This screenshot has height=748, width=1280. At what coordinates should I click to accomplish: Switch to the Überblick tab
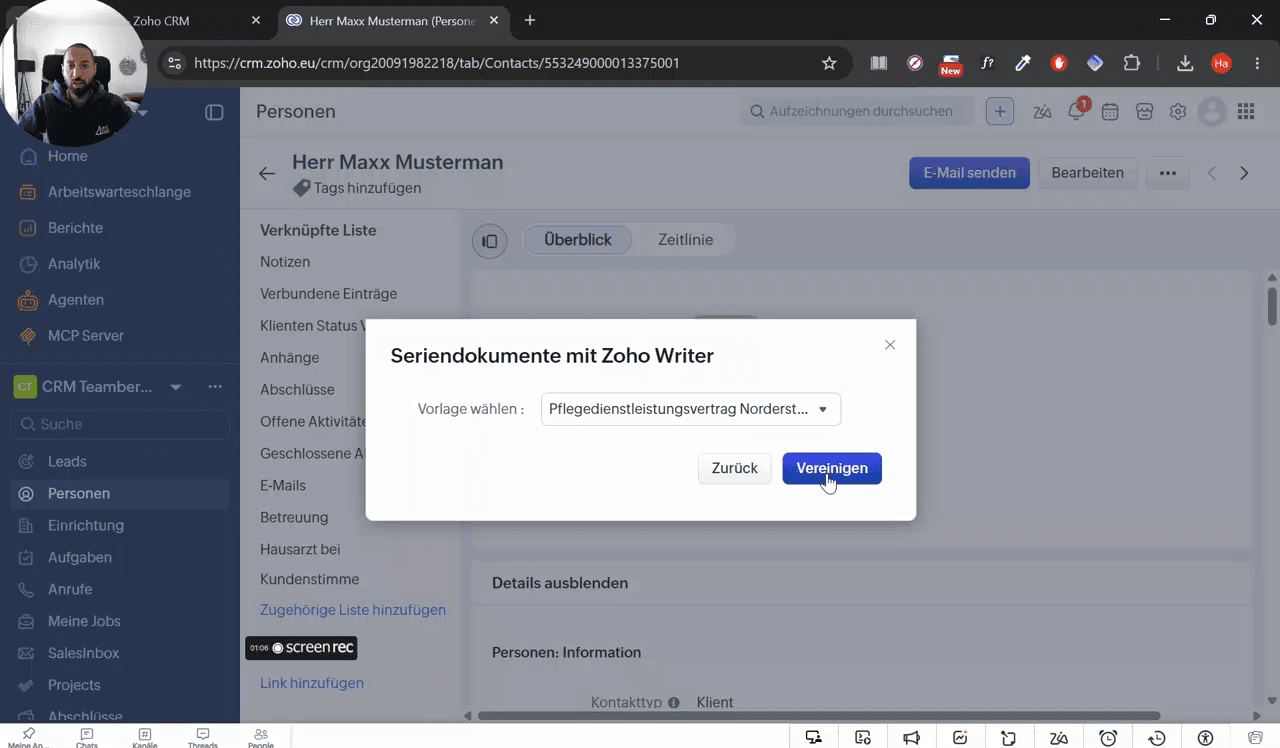[x=578, y=240]
